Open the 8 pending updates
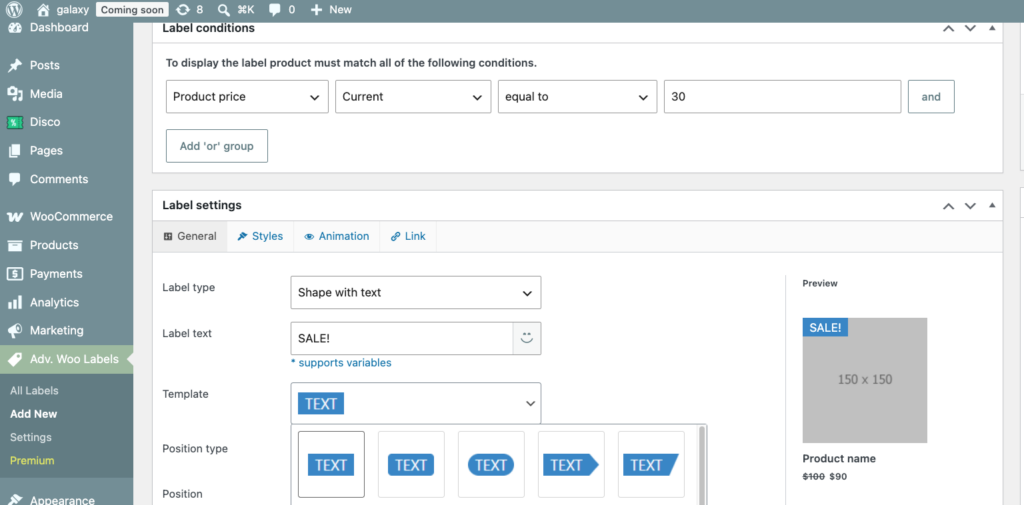Screen dimensions: 1024x505 pyautogui.click(x=189, y=10)
